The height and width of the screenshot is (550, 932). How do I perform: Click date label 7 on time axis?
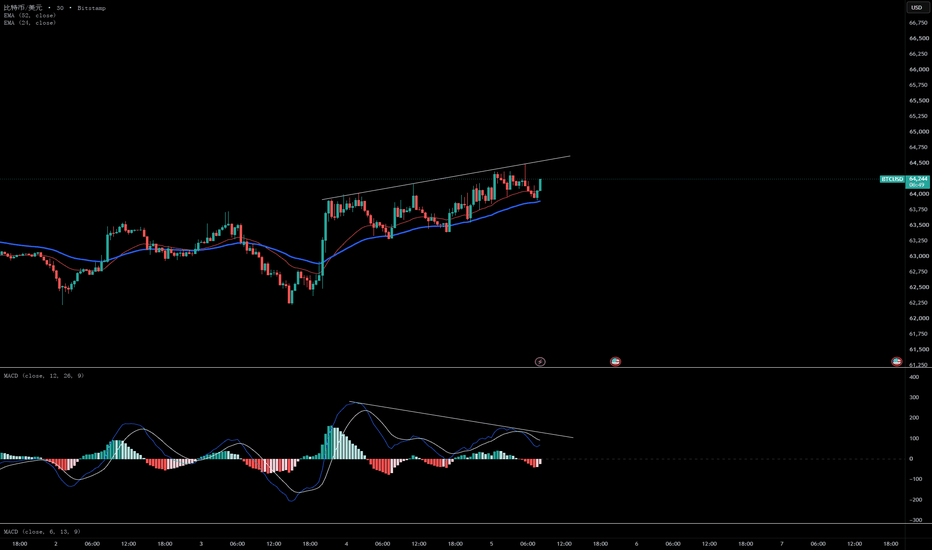click(781, 543)
